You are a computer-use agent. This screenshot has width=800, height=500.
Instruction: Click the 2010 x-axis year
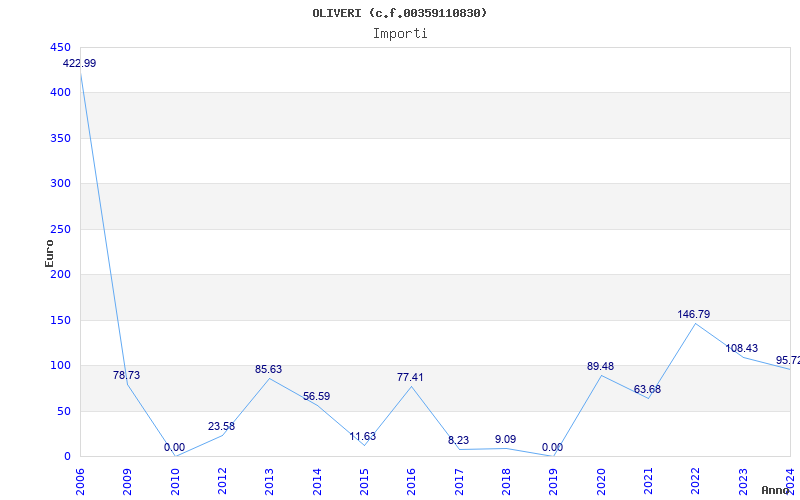pos(175,481)
